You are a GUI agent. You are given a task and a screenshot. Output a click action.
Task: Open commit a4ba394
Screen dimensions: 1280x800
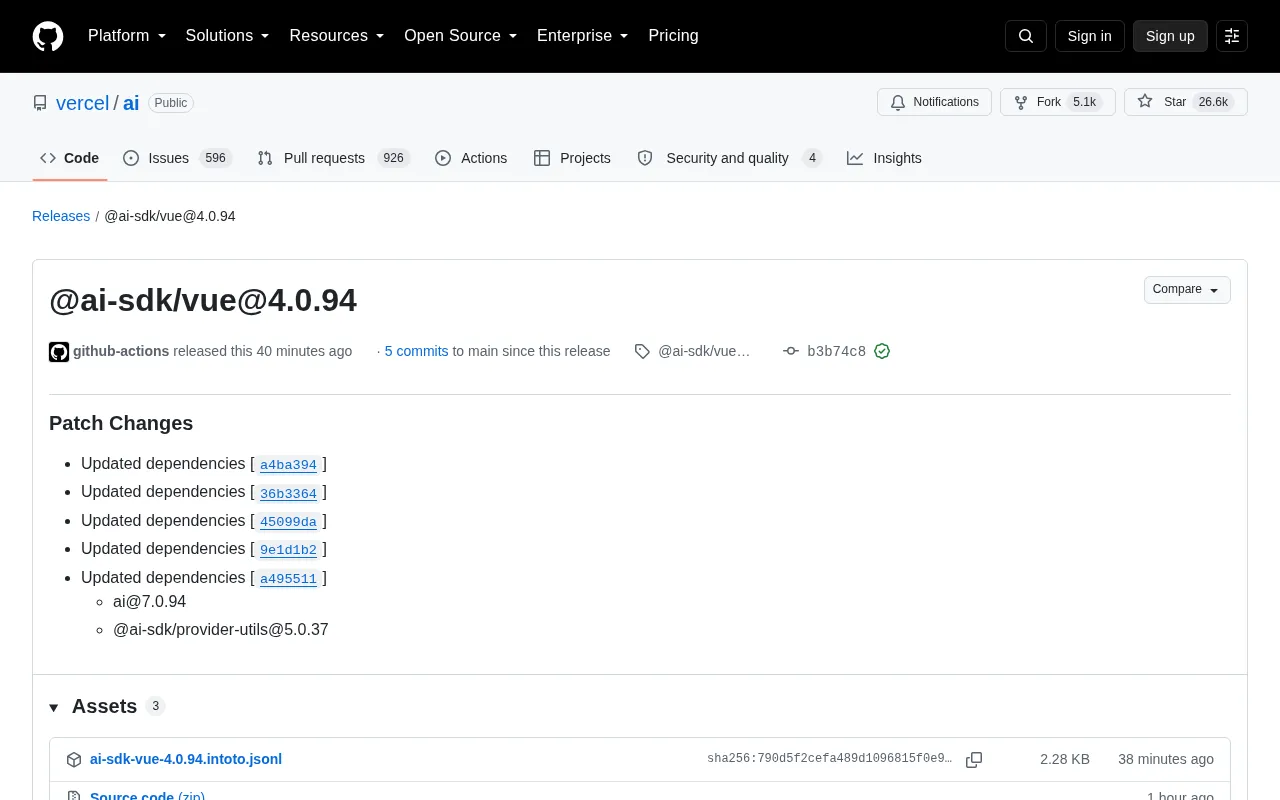[288, 465]
